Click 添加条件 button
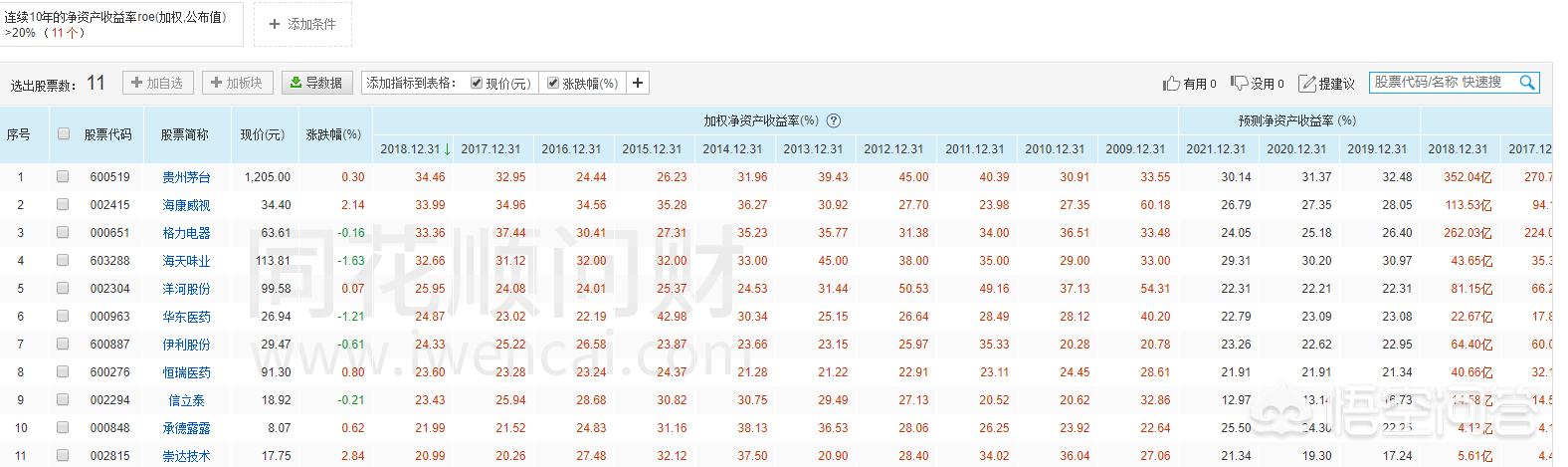The height and width of the screenshot is (467, 1568). [x=302, y=24]
